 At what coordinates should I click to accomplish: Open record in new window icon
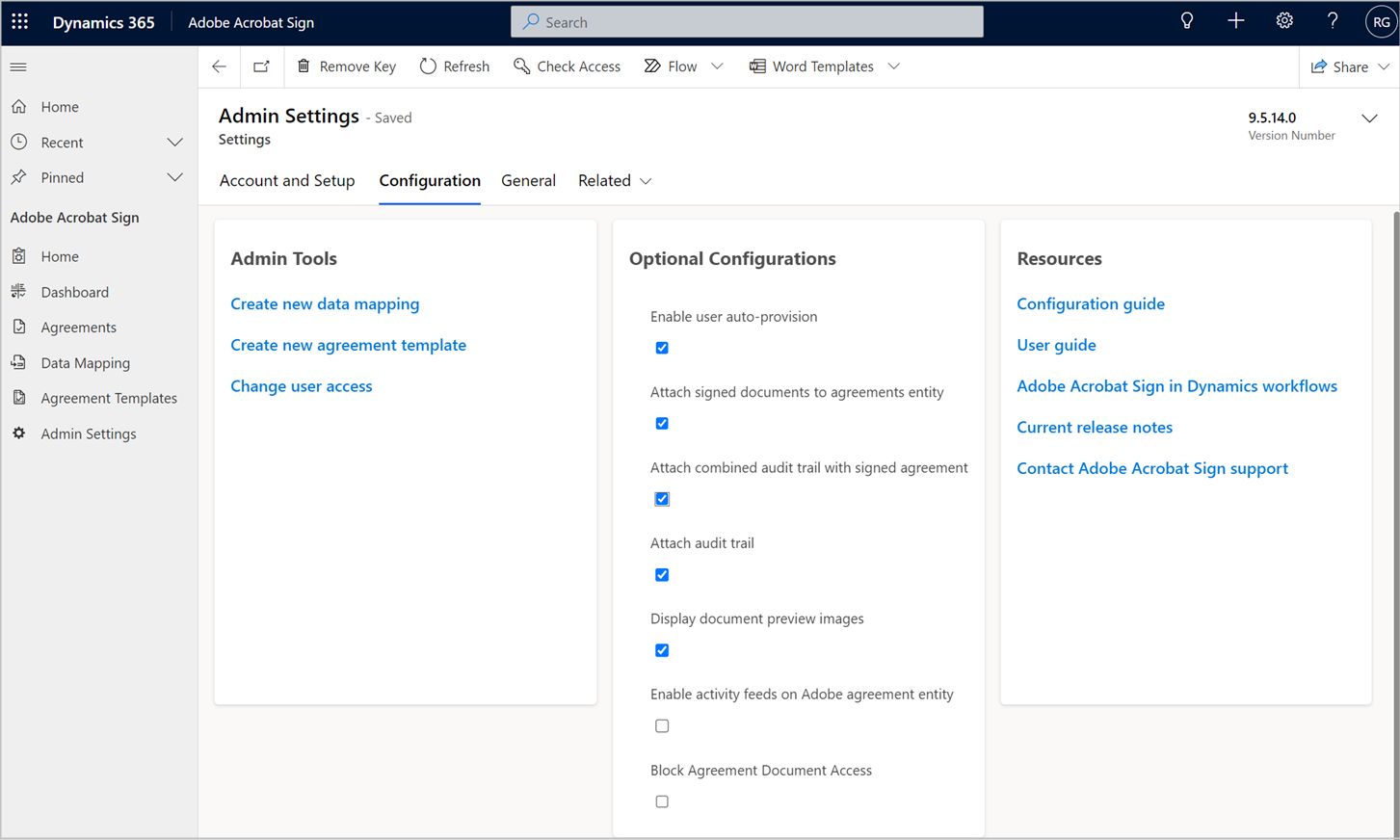[261, 66]
